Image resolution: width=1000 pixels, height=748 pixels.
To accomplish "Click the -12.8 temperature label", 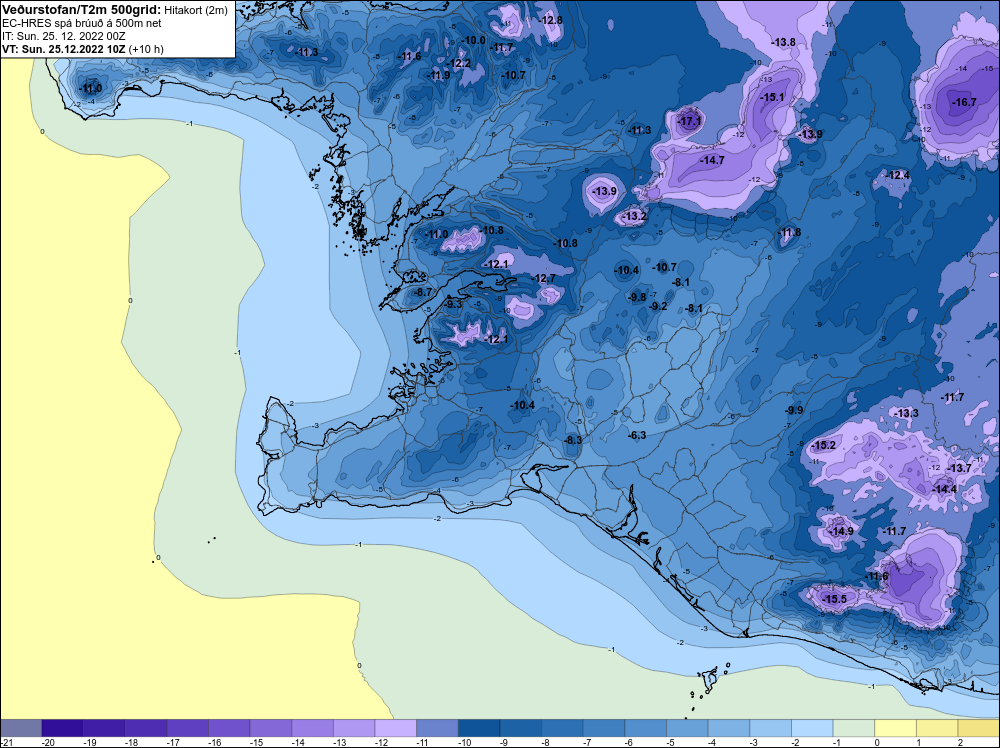I will click(x=550, y=20).
